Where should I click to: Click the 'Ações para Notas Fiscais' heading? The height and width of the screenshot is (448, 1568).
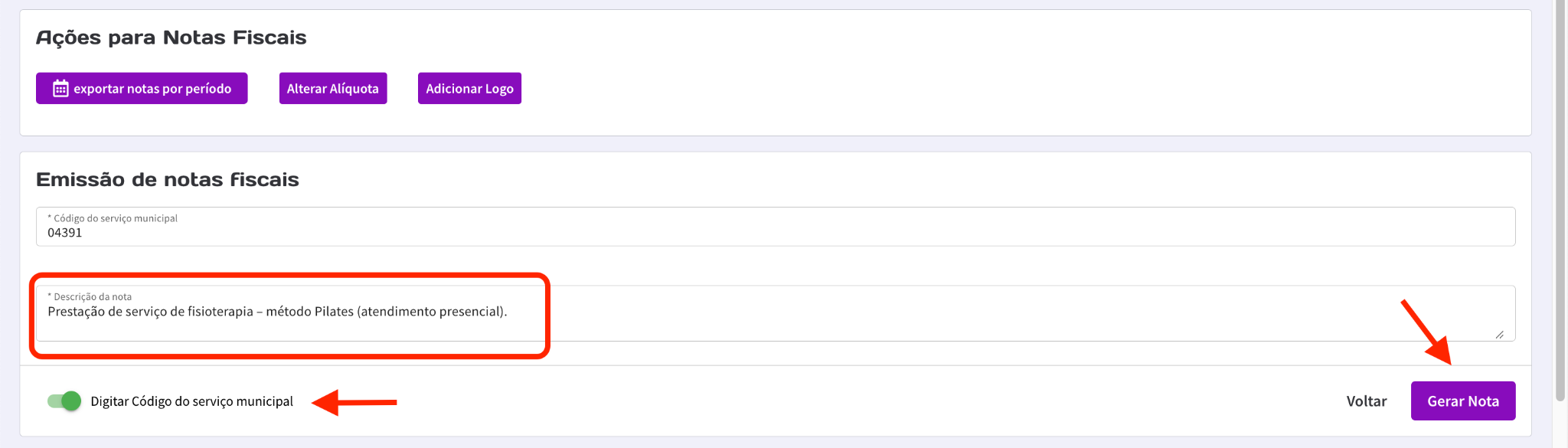pos(171,38)
